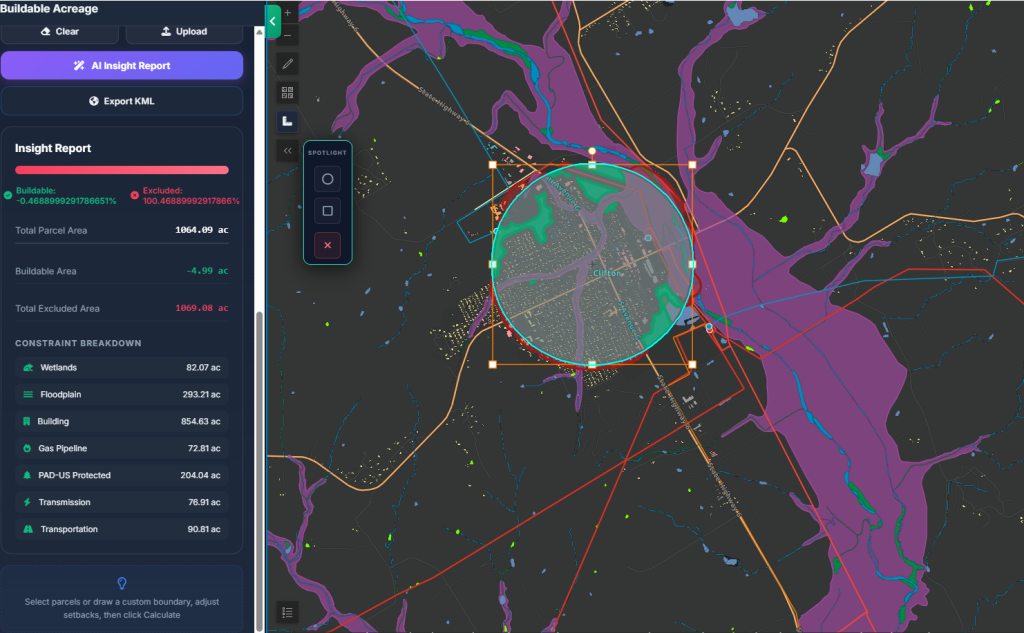Viewport: 1024px width, 633px height.
Task: Select the circle spotlight shape tool
Action: (327, 179)
